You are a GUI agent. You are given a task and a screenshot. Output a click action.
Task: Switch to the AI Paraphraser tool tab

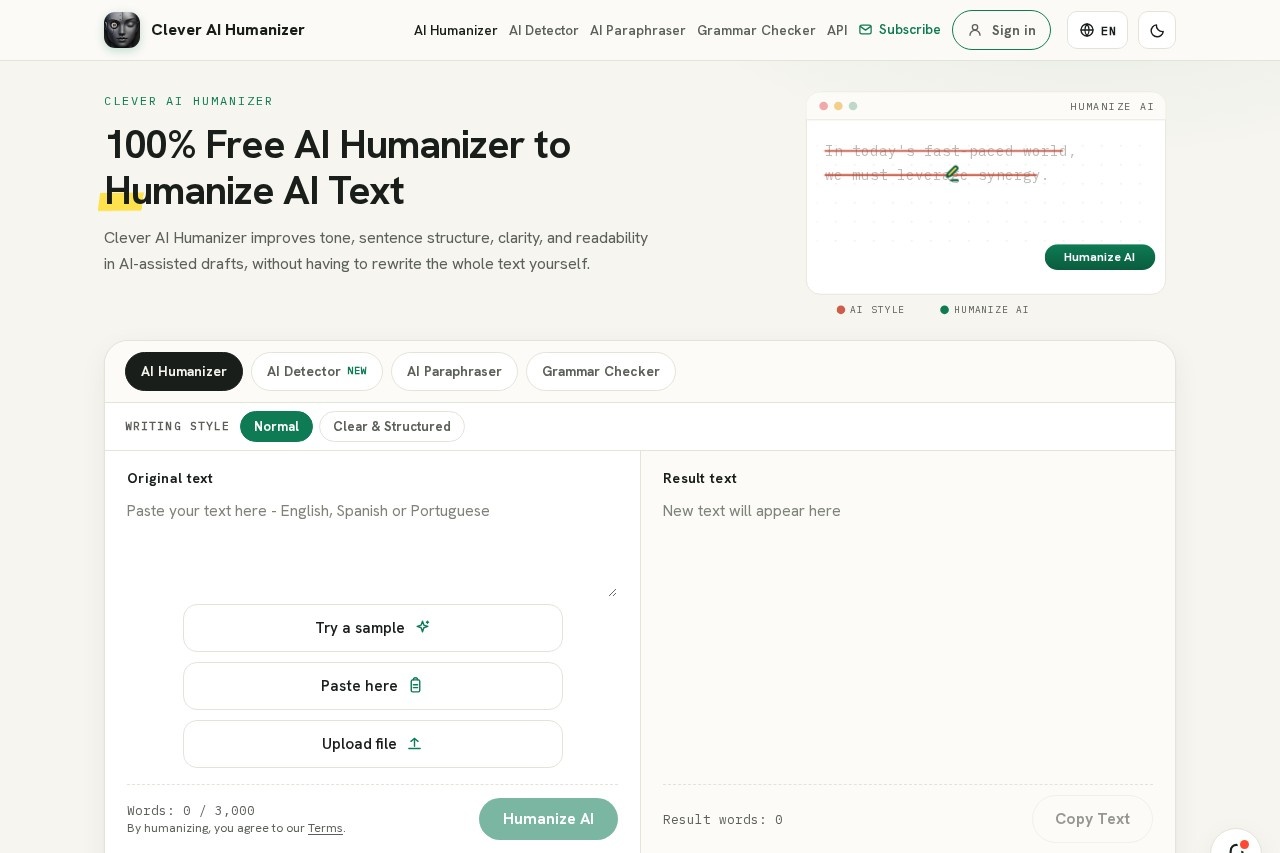(454, 371)
